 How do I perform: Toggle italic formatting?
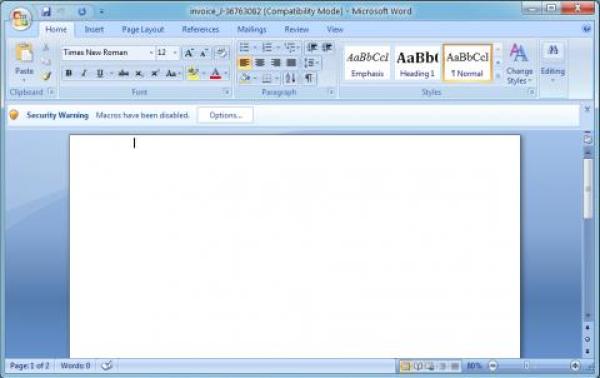[84, 73]
